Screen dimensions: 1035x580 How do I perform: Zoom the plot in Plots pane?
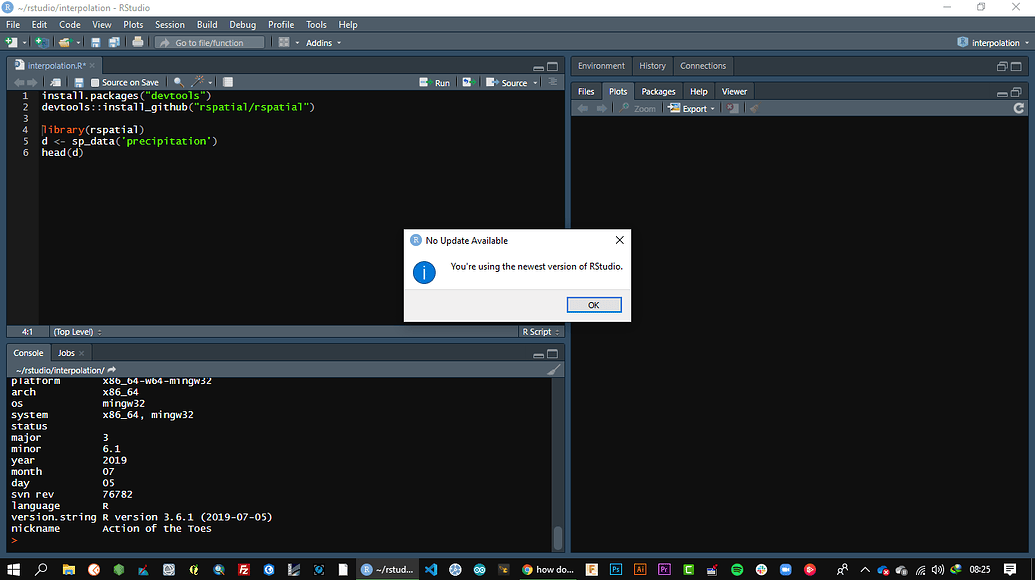638,108
